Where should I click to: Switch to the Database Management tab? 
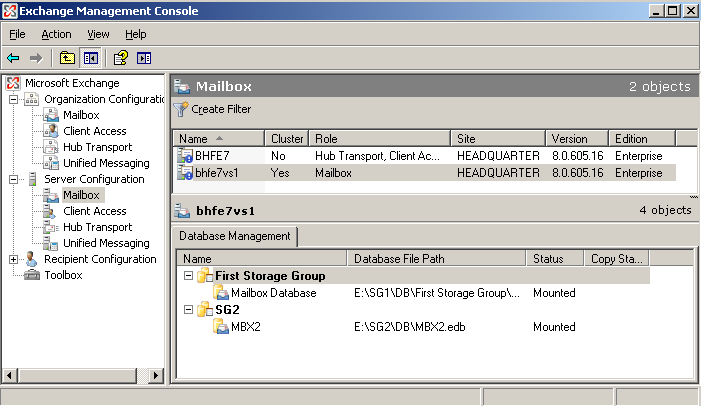[235, 236]
